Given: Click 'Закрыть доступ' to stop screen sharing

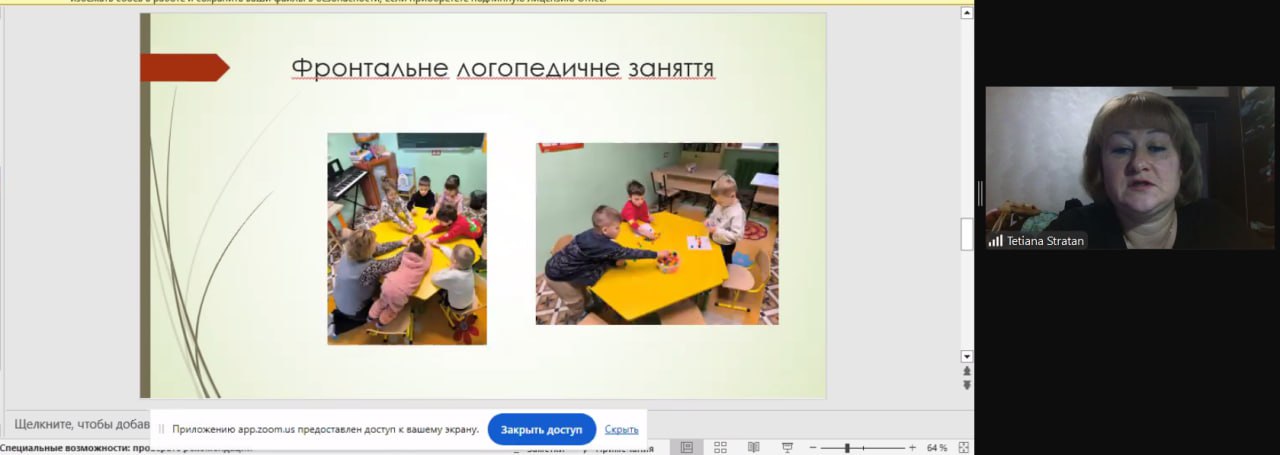Looking at the screenshot, I should pyautogui.click(x=541, y=429).
